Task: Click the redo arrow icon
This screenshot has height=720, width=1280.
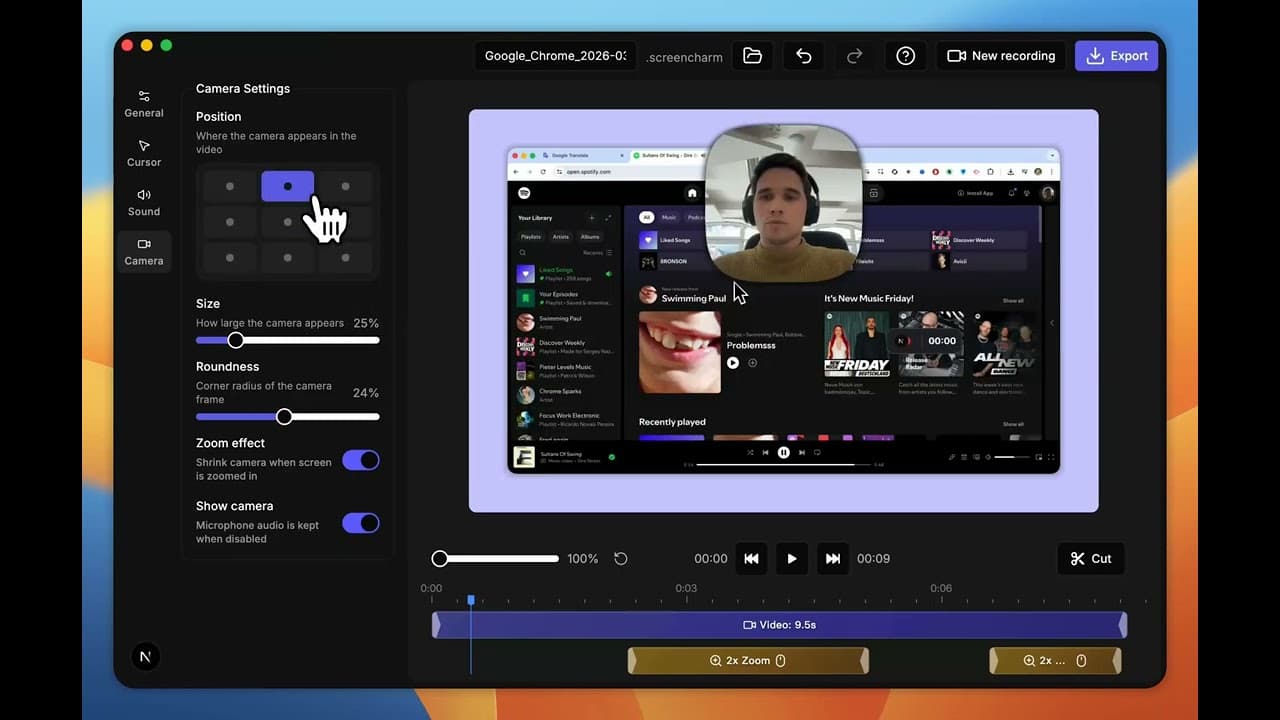Action: 855,56
